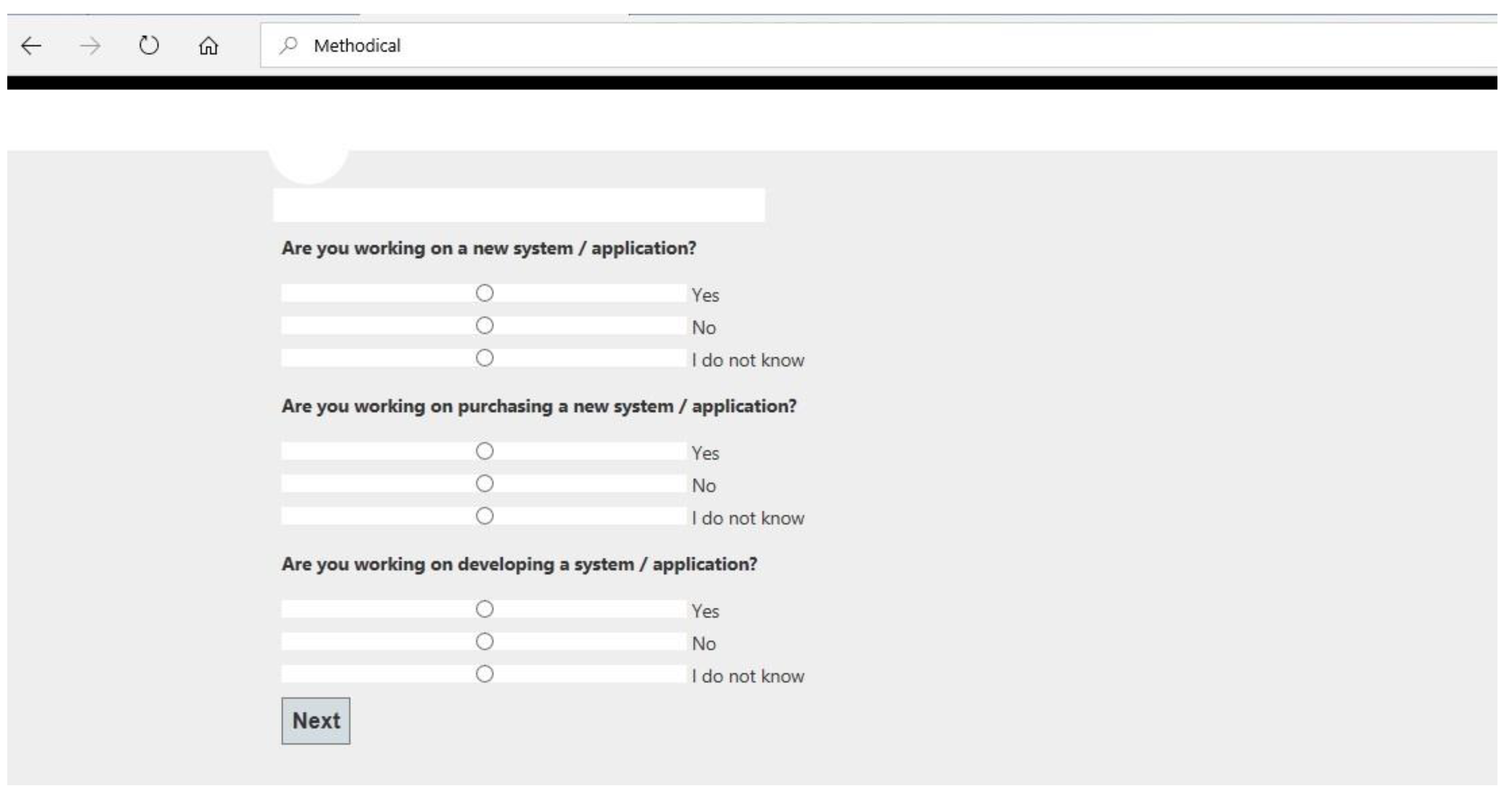
Task: Choose "I do not know" for developing system
Action: pyautogui.click(x=485, y=674)
